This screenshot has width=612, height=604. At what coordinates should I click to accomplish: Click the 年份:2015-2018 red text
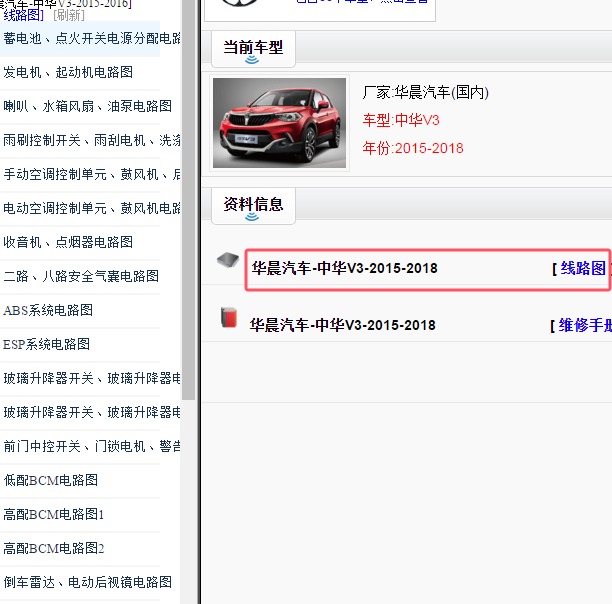413,148
